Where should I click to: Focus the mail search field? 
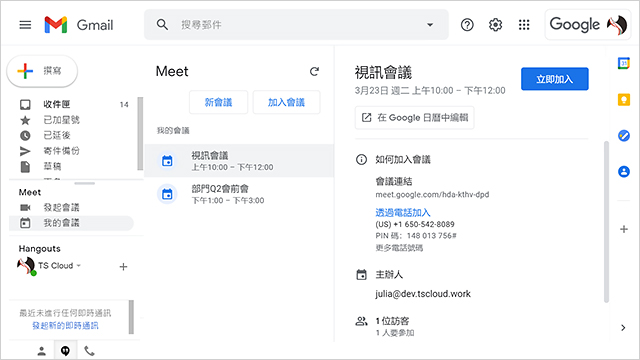tap(296, 25)
